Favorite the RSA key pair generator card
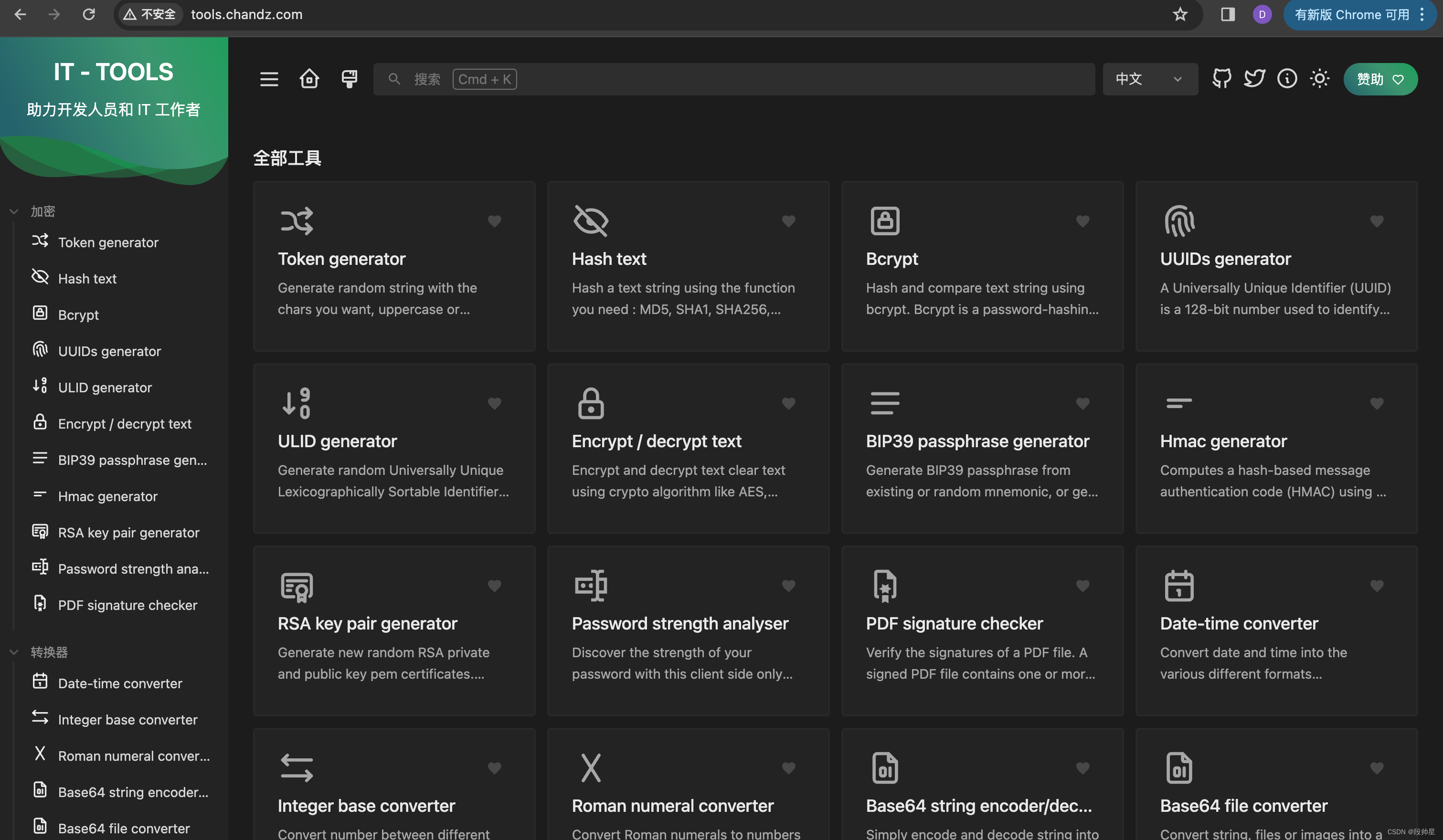 click(x=495, y=585)
